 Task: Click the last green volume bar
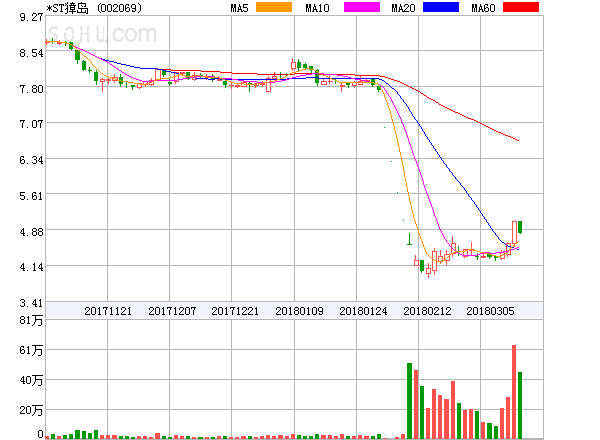pyautogui.click(x=520, y=405)
